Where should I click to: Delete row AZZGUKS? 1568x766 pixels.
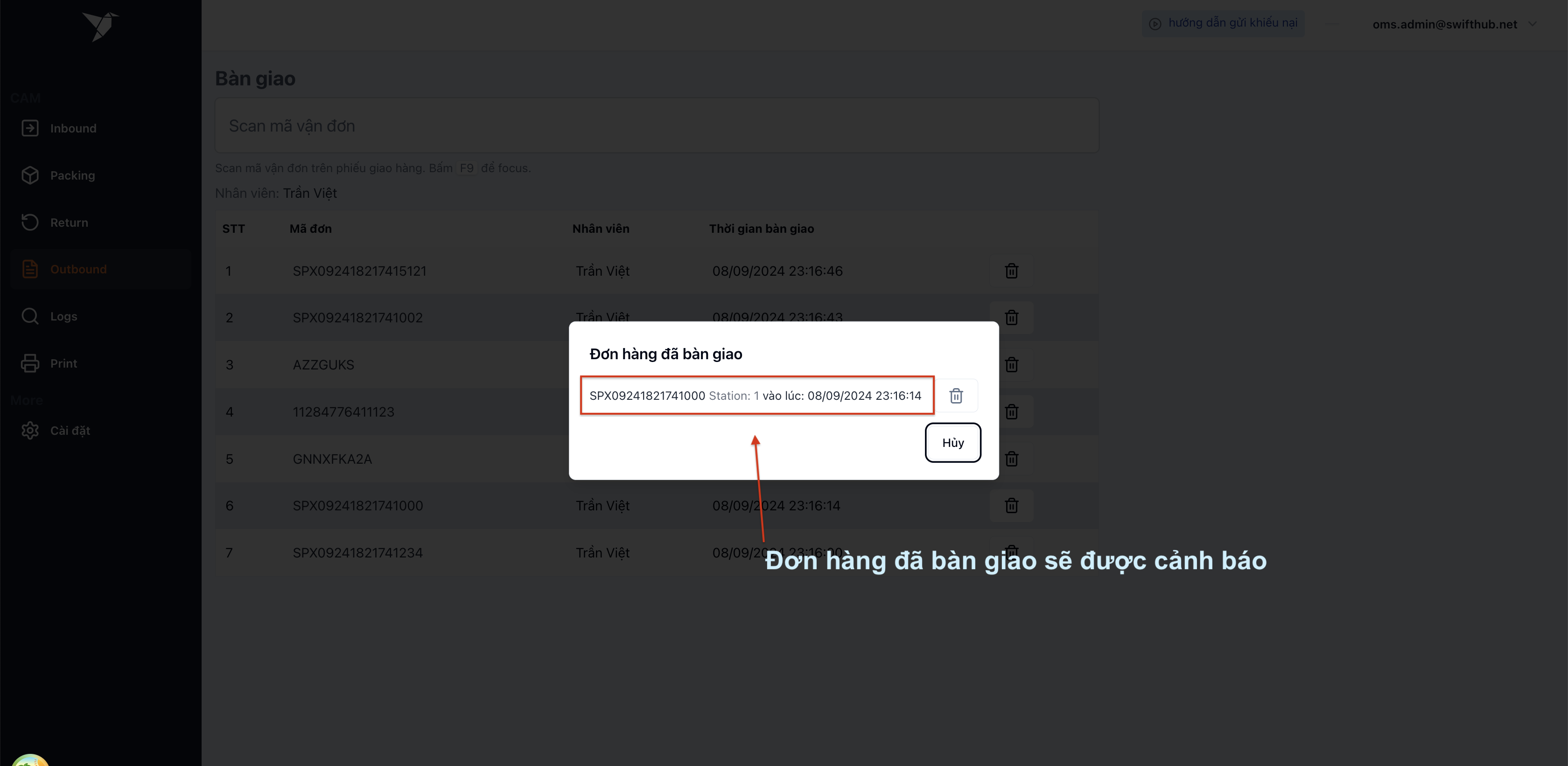[1011, 364]
